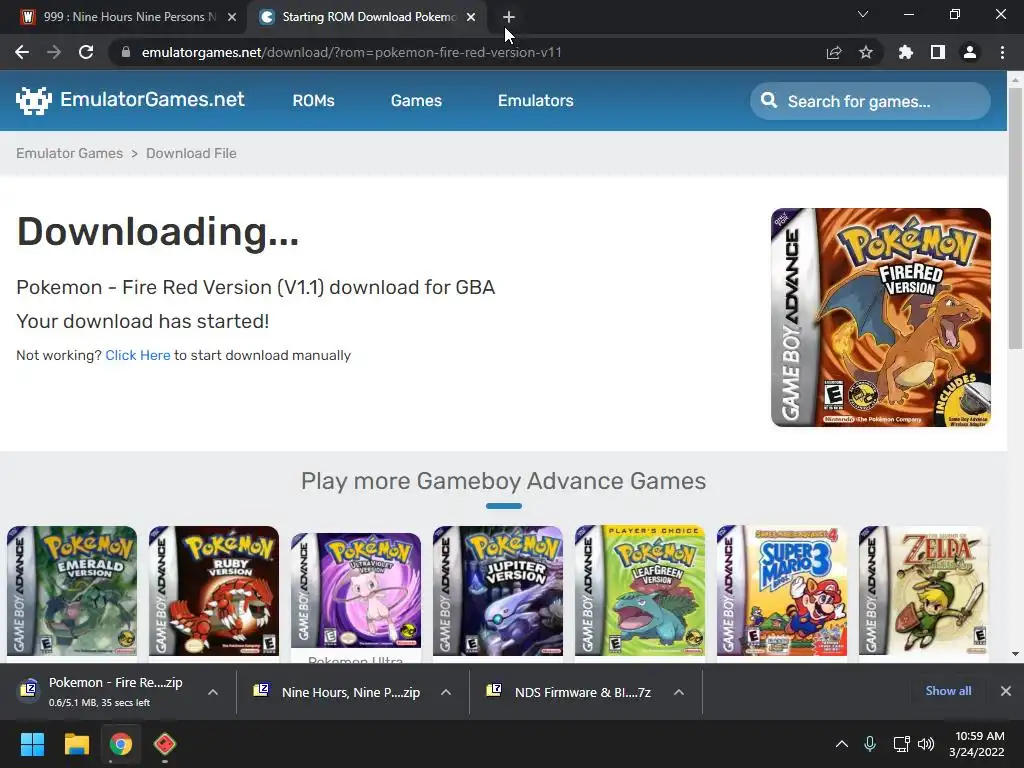The image size is (1024, 768).
Task: Close the 999 Nine Hours tab
Action: pos(232,17)
